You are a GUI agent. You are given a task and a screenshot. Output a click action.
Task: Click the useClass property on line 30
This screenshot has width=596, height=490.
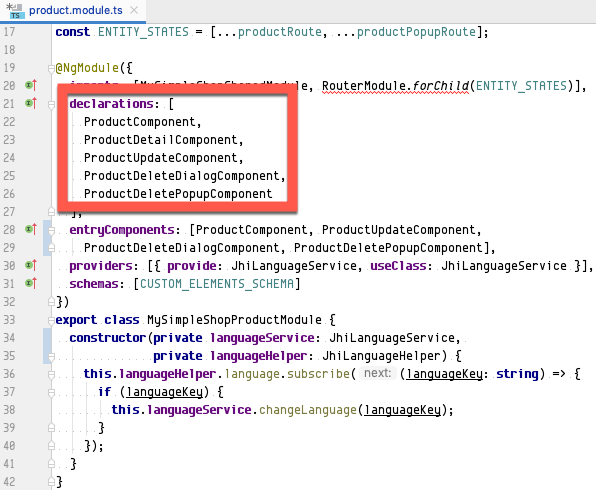[398, 266]
